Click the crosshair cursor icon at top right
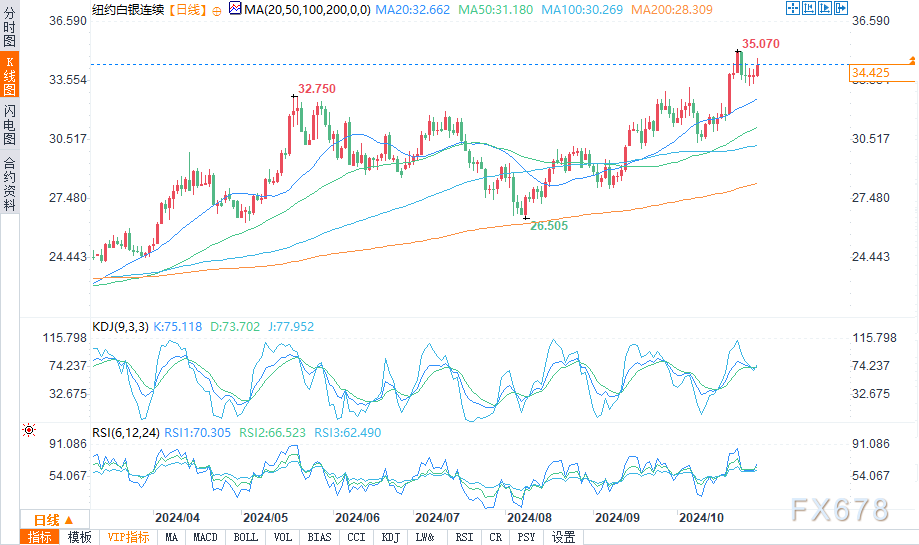This screenshot has height=545, width=919. [x=792, y=8]
